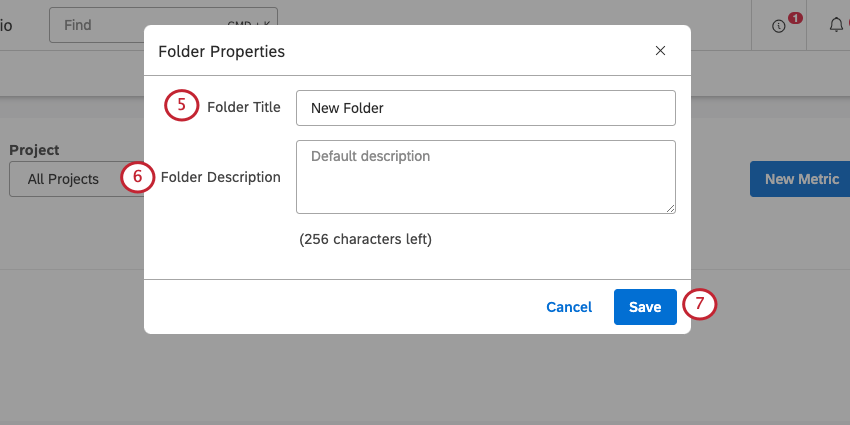The height and width of the screenshot is (425, 850).
Task: Expand the All Projects dropdown
Action: (70, 179)
